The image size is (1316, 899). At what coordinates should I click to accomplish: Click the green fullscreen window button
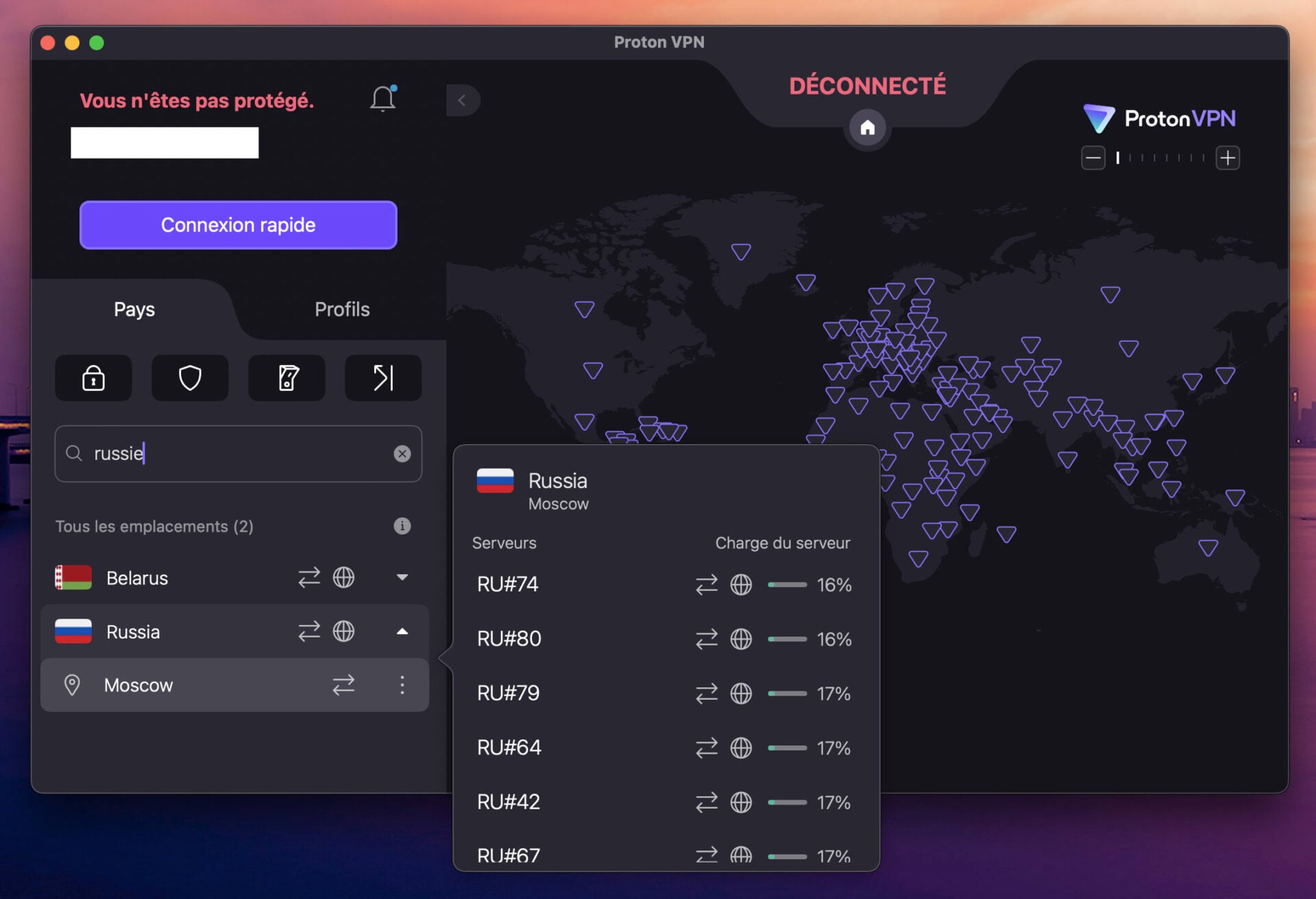(x=97, y=42)
